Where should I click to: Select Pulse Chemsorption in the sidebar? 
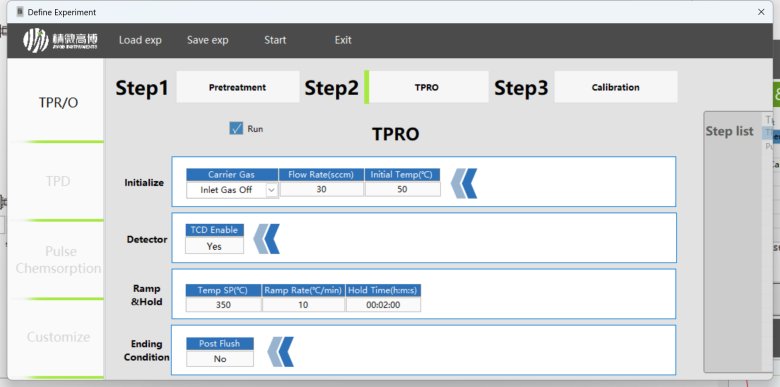[58, 260]
